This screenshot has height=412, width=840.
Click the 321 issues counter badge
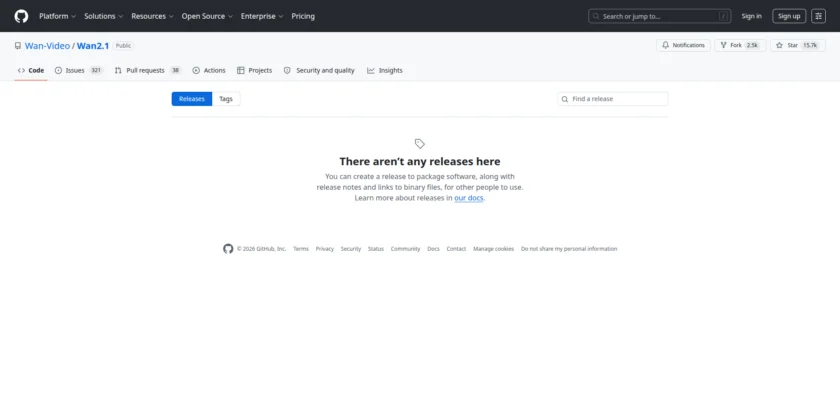(x=96, y=70)
